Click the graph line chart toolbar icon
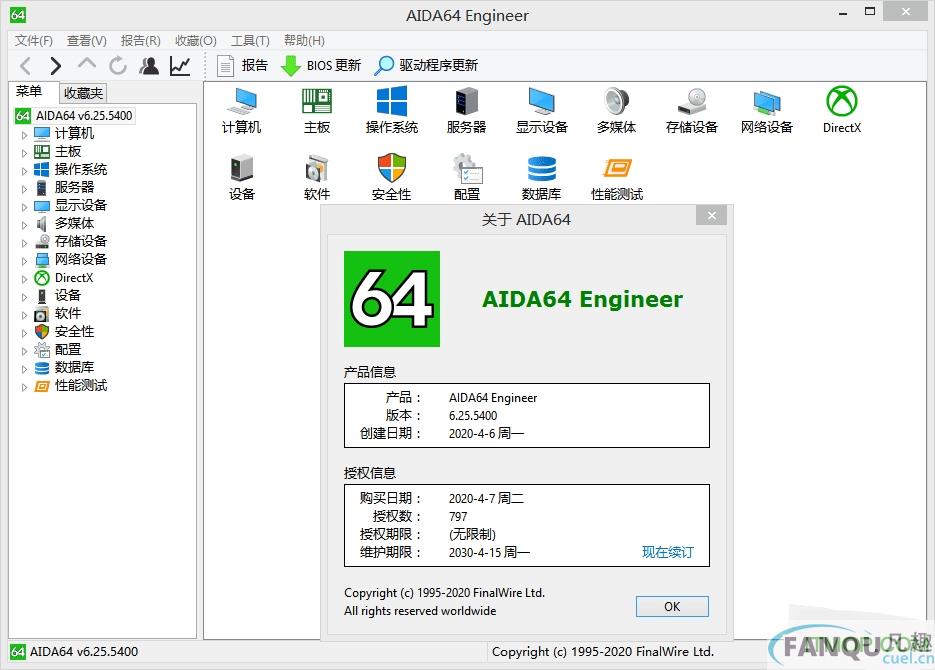This screenshot has height=670, width=935. (x=180, y=66)
